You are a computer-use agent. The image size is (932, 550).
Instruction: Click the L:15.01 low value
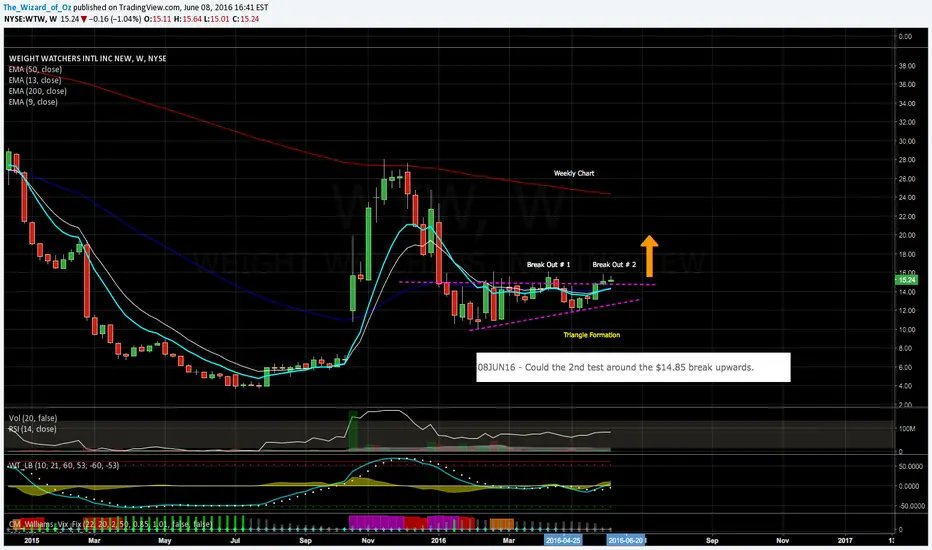[x=216, y=19]
